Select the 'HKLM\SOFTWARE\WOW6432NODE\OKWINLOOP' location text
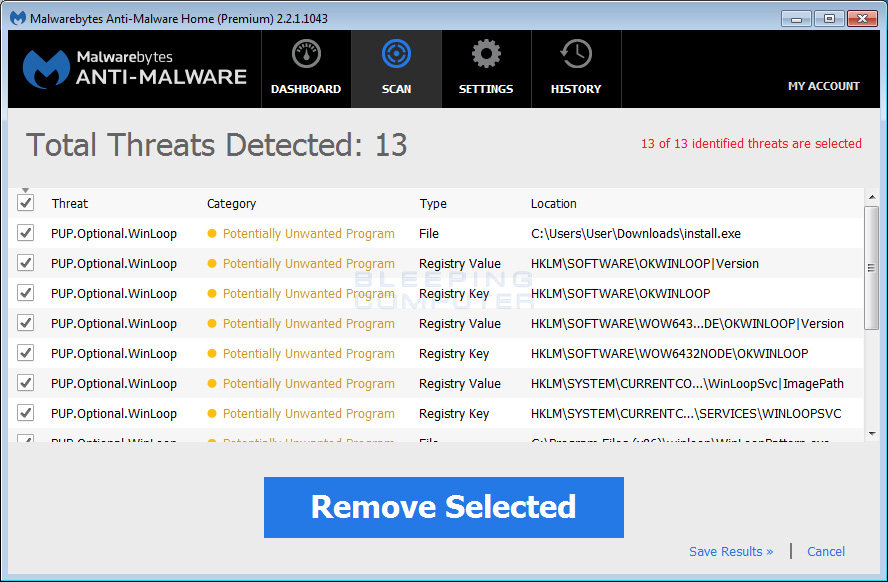Image resolution: width=888 pixels, height=582 pixels. (x=669, y=353)
